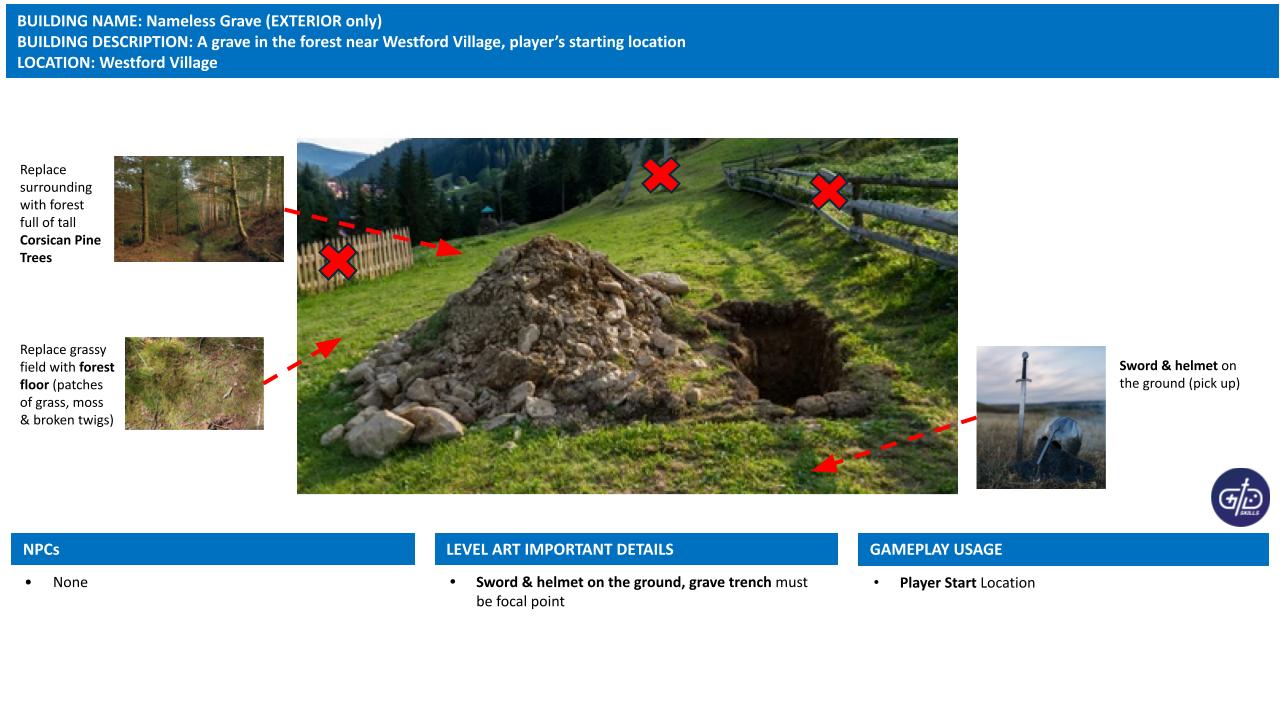This screenshot has height=720, width=1280.
Task: Click the dashed arrow from the pine forest photo
Action: click(x=374, y=231)
